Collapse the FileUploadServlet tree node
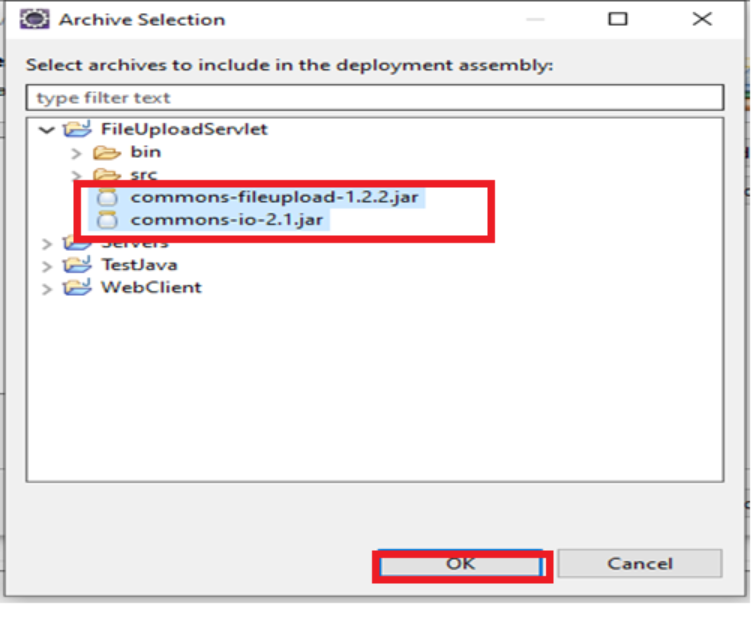 coord(47,130)
